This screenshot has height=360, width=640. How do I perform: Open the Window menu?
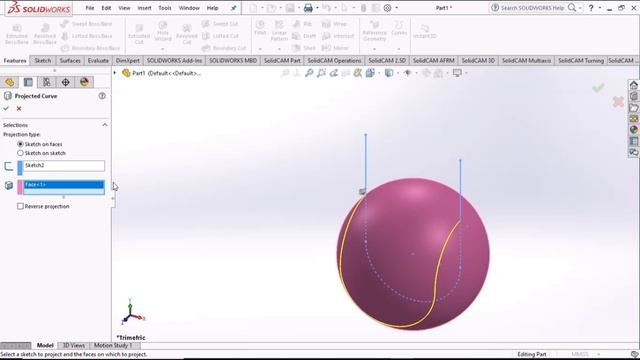pos(189,8)
